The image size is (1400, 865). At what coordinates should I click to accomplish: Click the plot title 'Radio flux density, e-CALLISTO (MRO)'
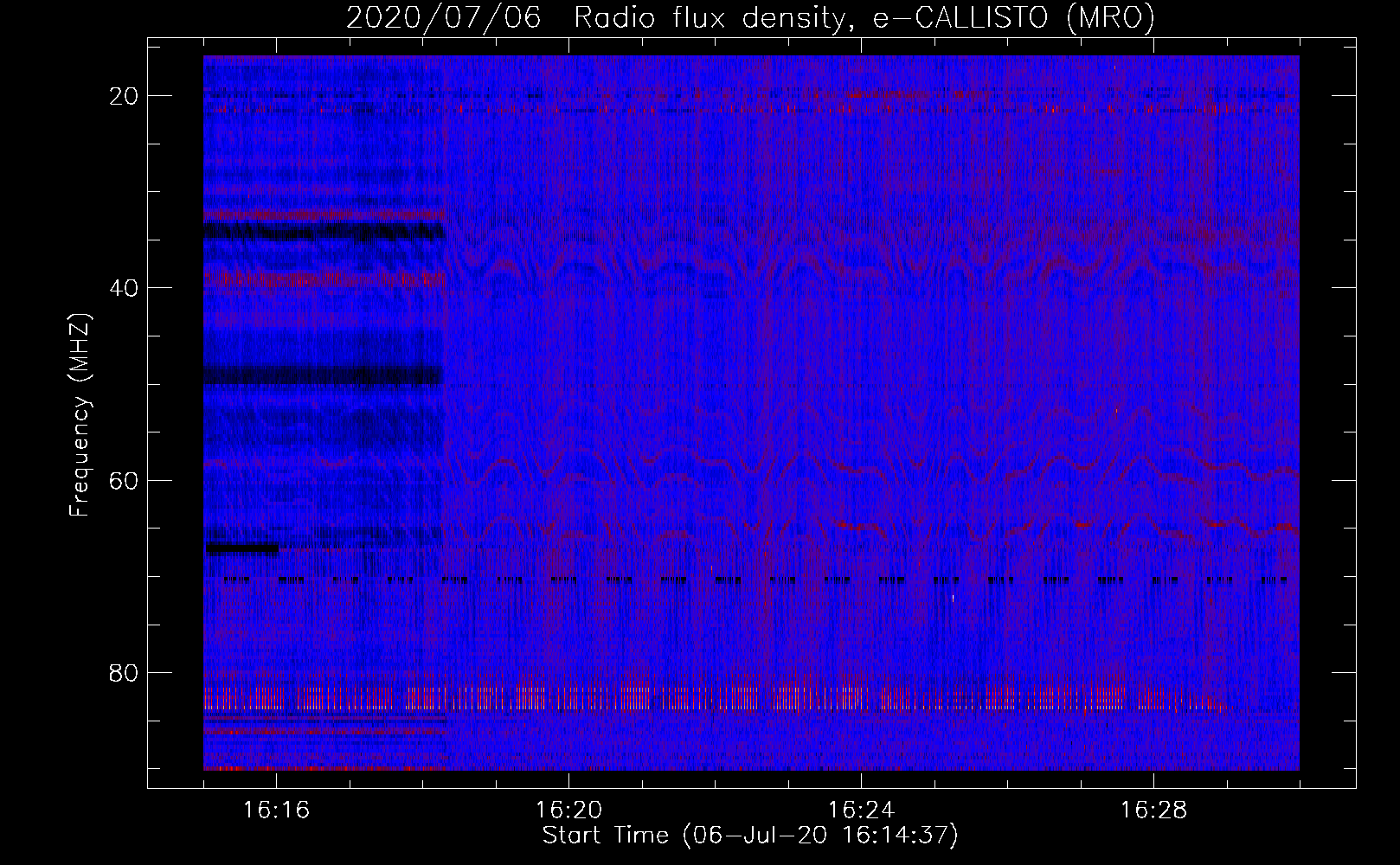point(864,18)
